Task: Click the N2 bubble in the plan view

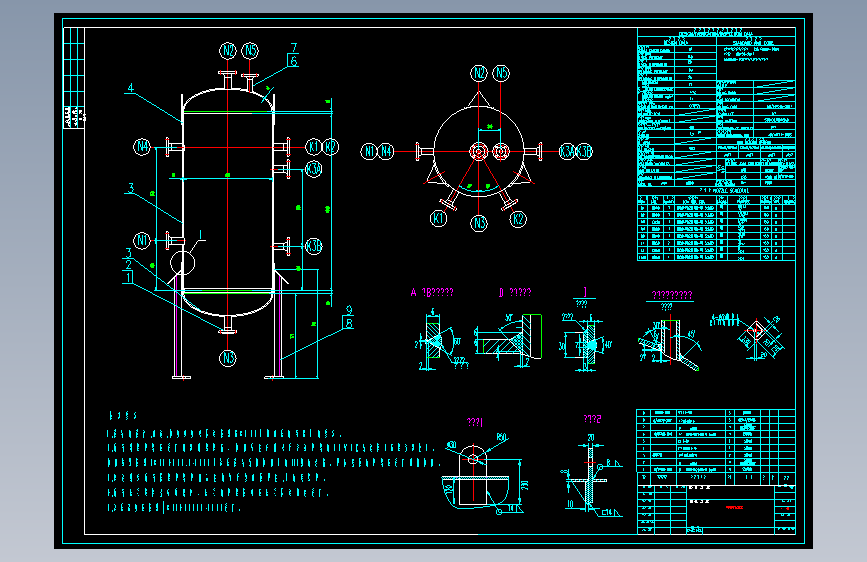Action: click(479, 73)
